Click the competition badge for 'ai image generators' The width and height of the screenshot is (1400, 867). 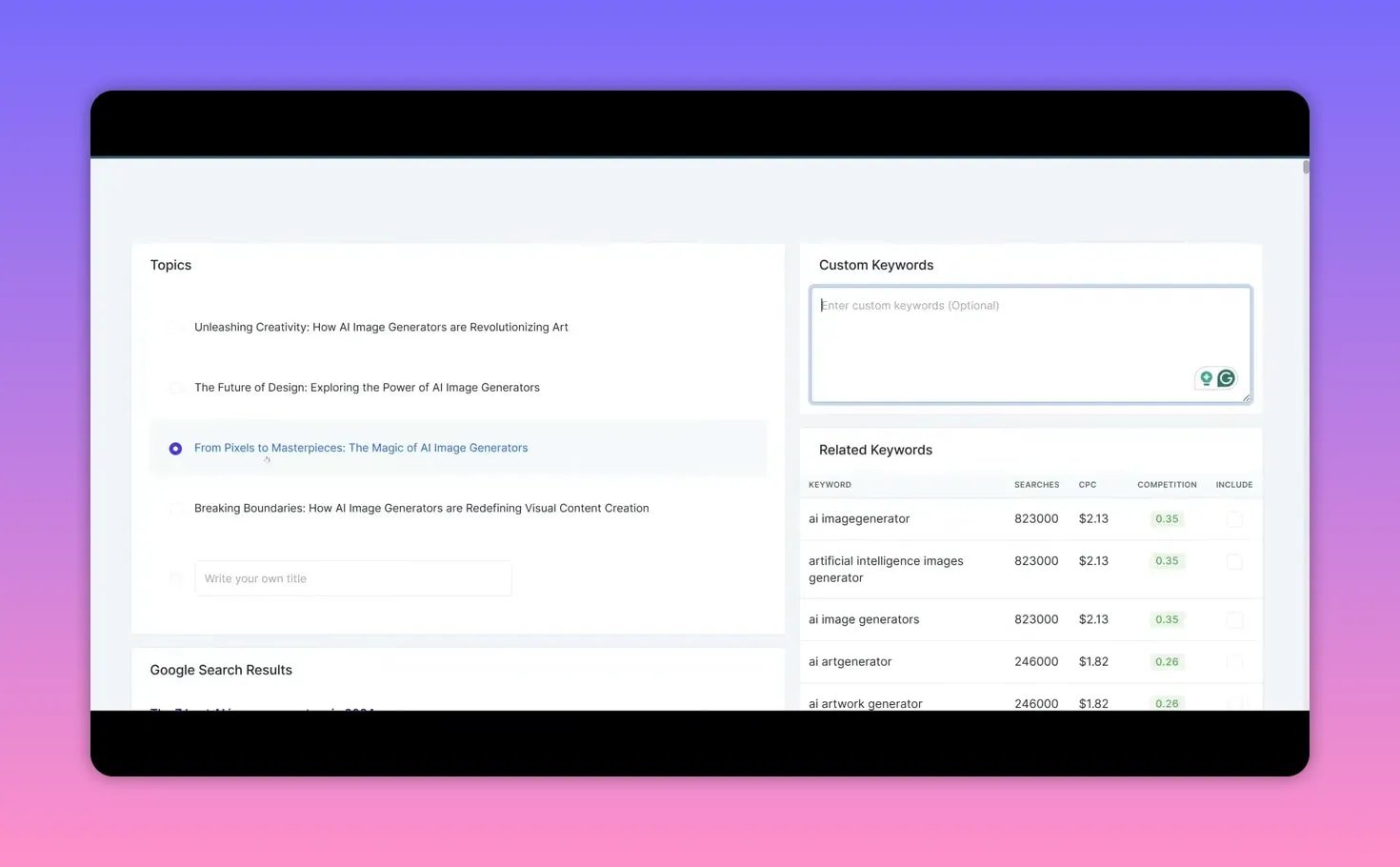tap(1167, 619)
